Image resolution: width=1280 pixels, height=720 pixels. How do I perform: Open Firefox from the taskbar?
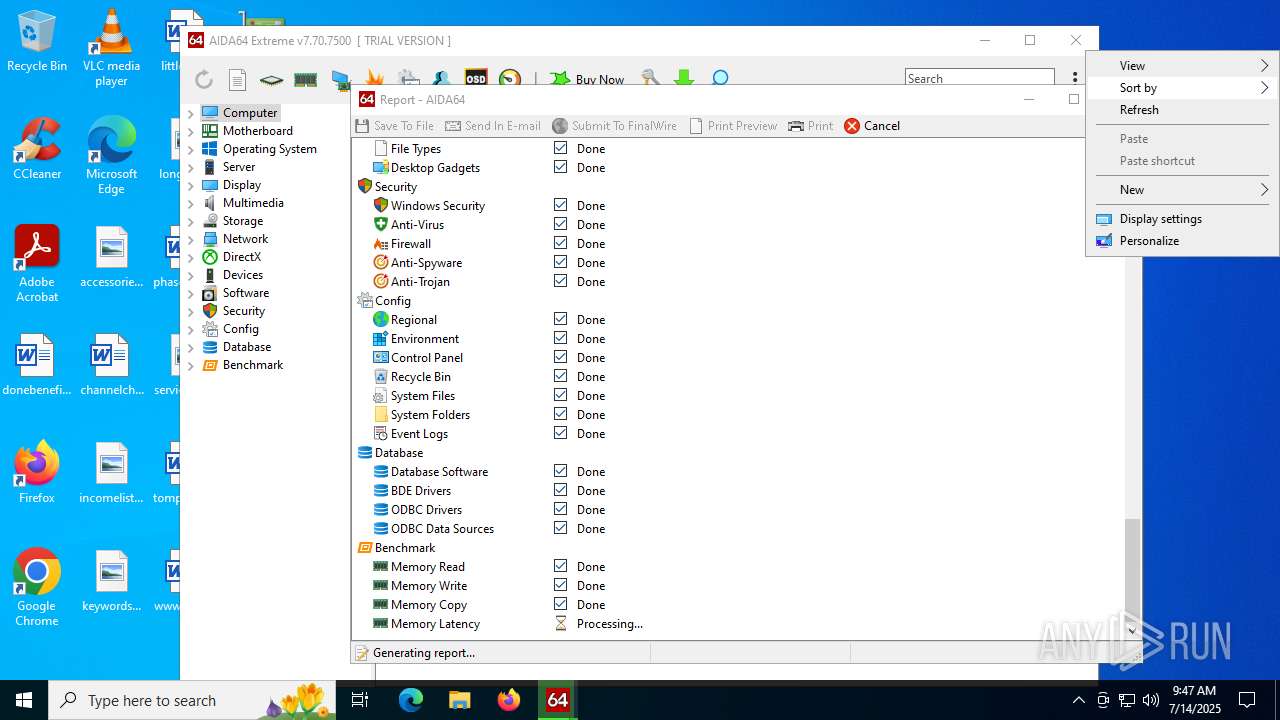(x=509, y=700)
